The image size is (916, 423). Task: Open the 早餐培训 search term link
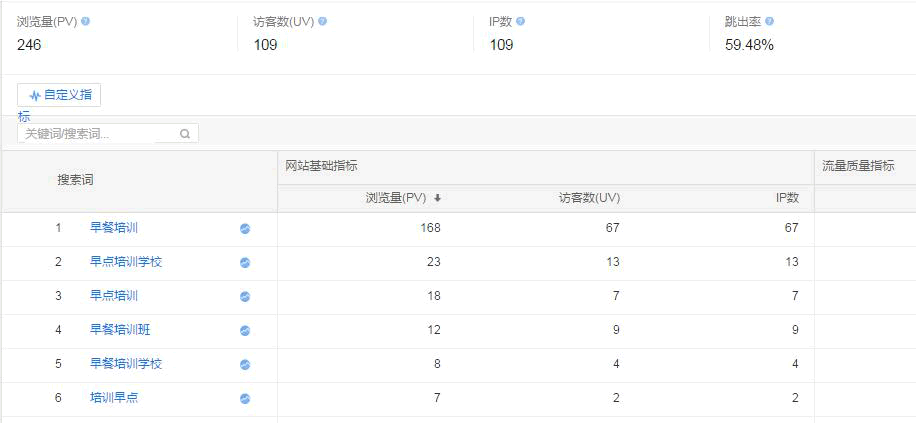click(114, 228)
